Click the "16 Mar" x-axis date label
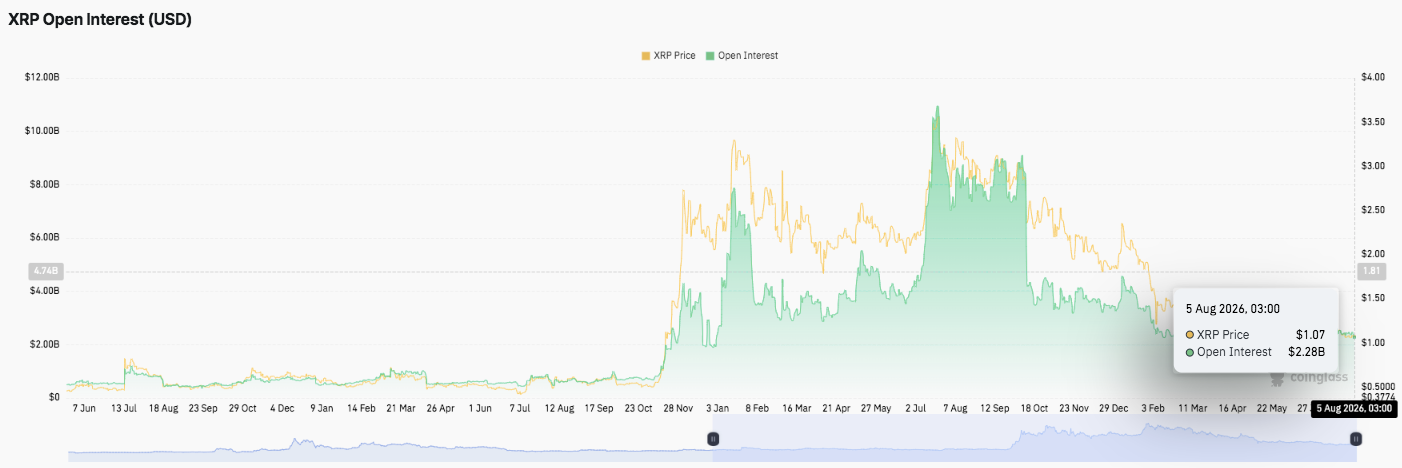Viewport: 1402px width, 468px height. [x=797, y=409]
